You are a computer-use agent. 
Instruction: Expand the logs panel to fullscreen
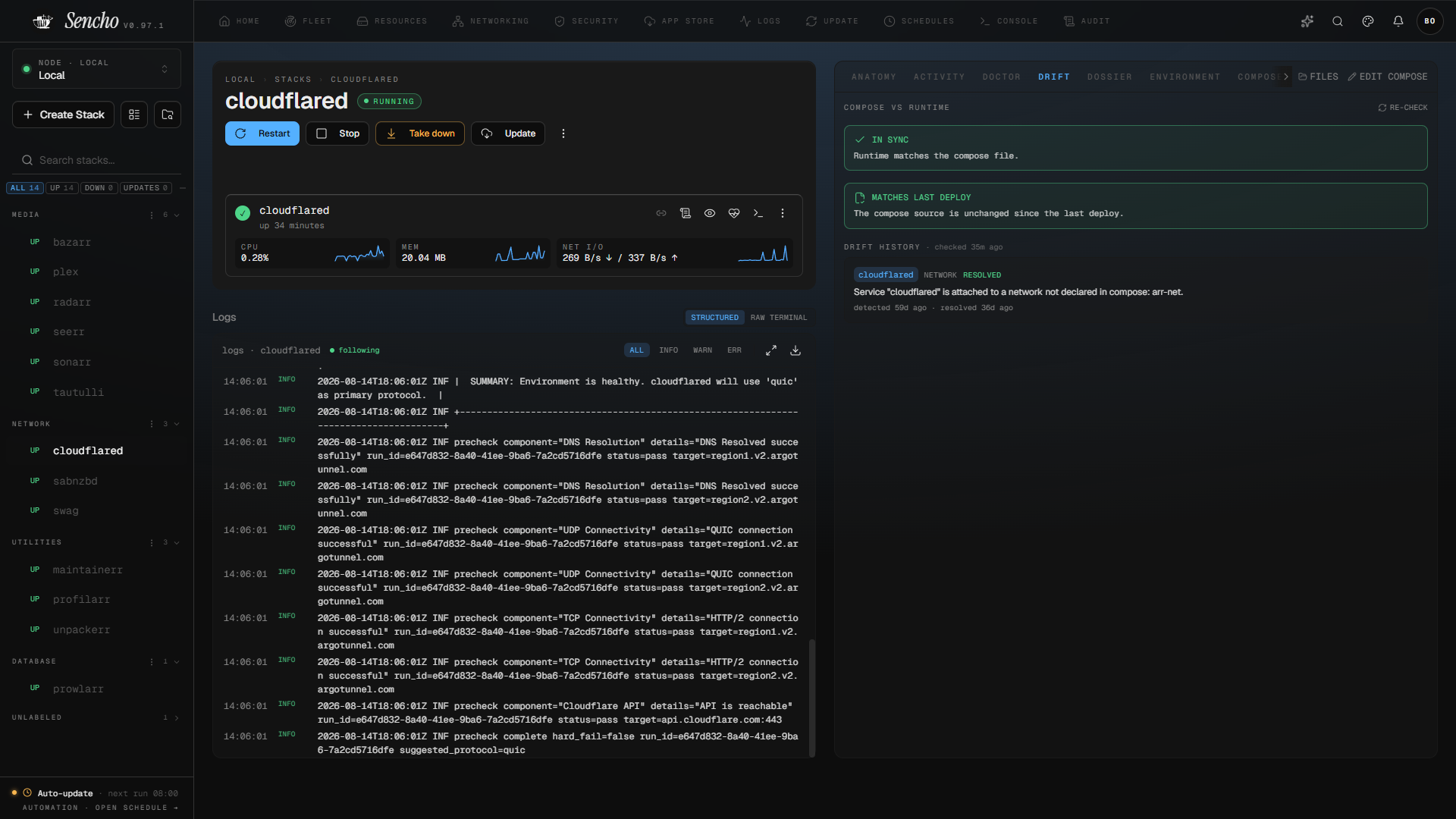771,350
